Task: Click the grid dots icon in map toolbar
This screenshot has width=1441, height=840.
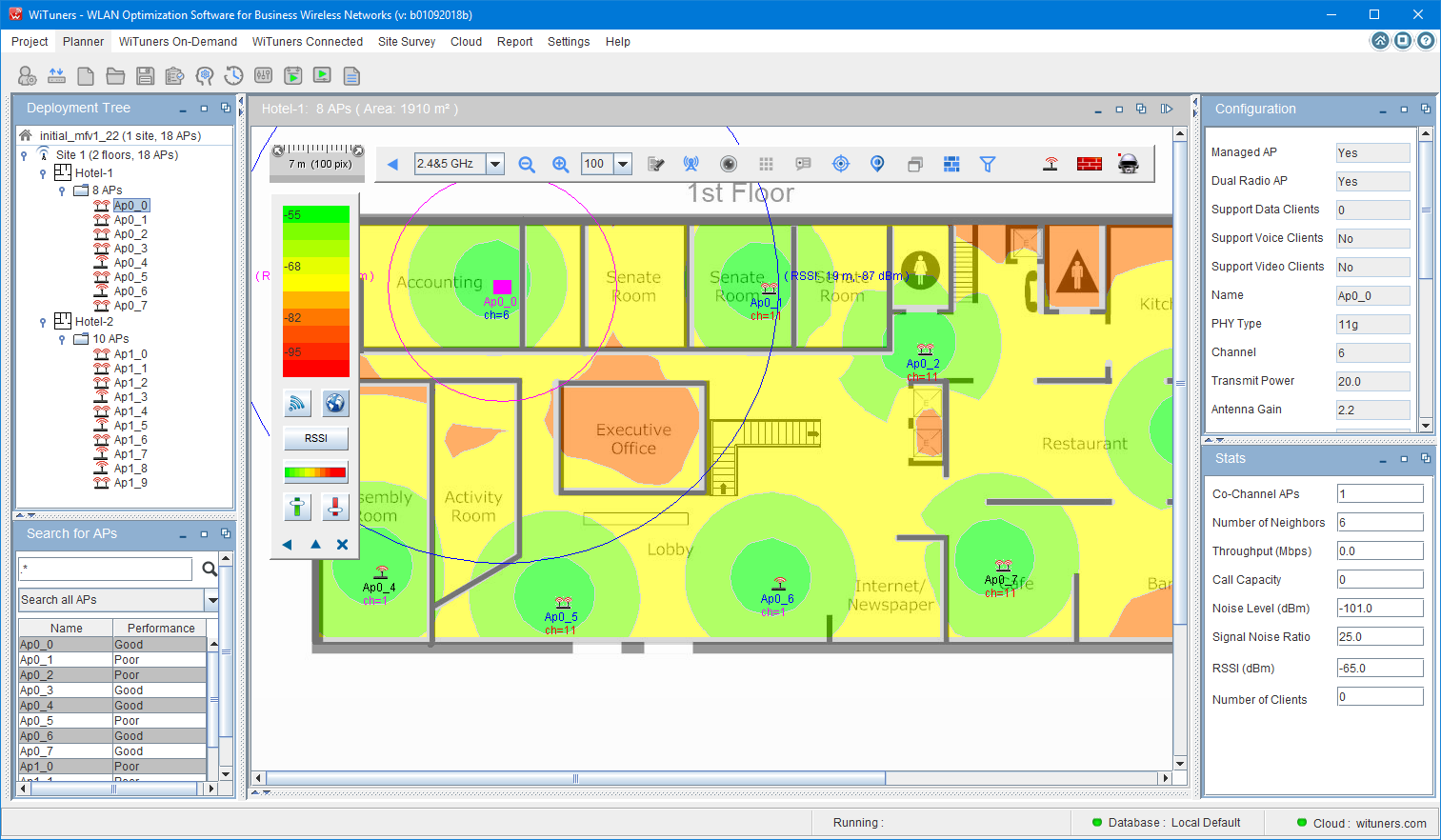Action: (x=766, y=164)
